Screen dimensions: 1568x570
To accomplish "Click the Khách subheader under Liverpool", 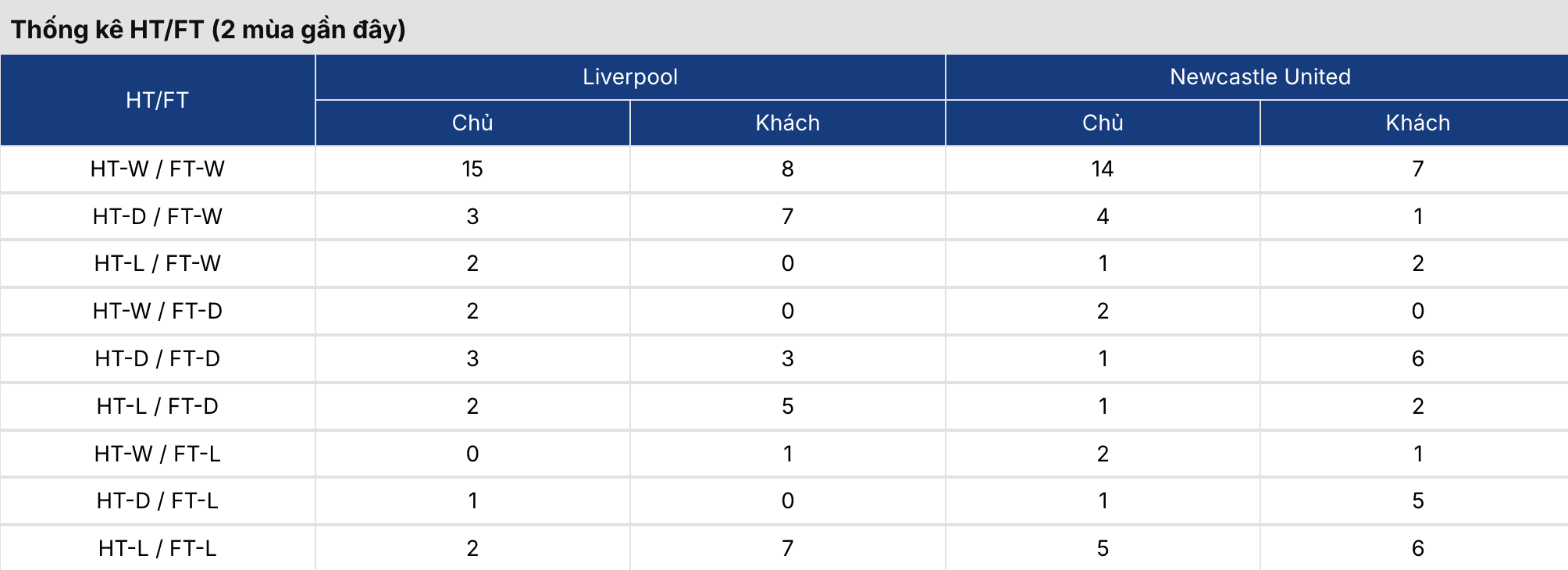I will (x=787, y=123).
